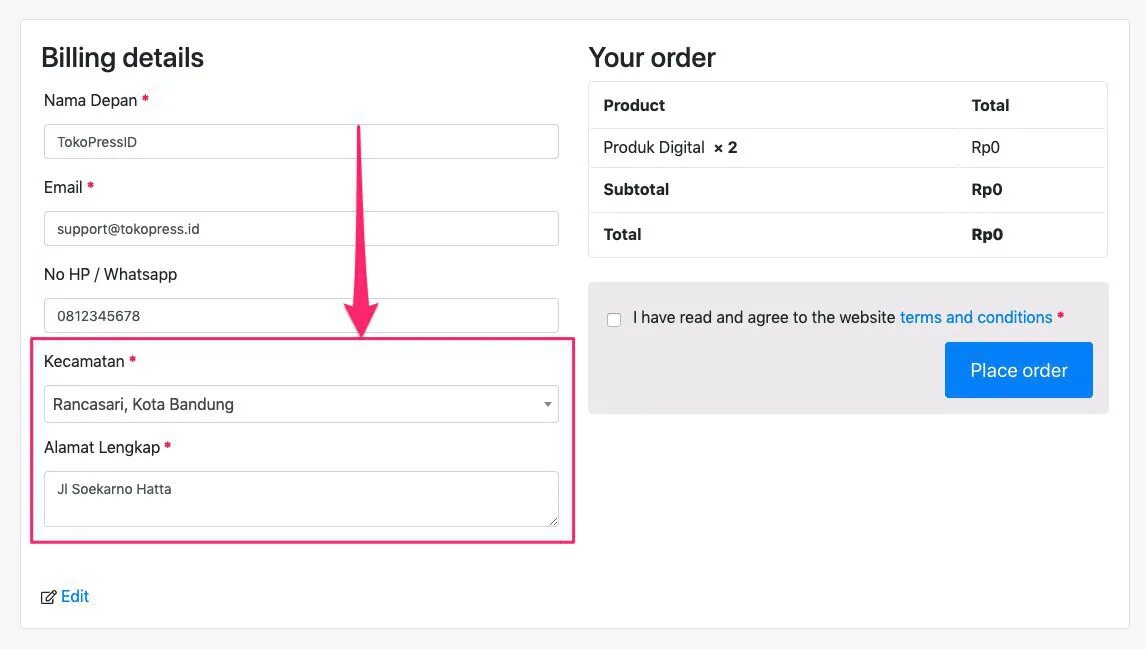Click the Product column header
Image resolution: width=1146 pixels, height=649 pixels.
pyautogui.click(x=634, y=105)
